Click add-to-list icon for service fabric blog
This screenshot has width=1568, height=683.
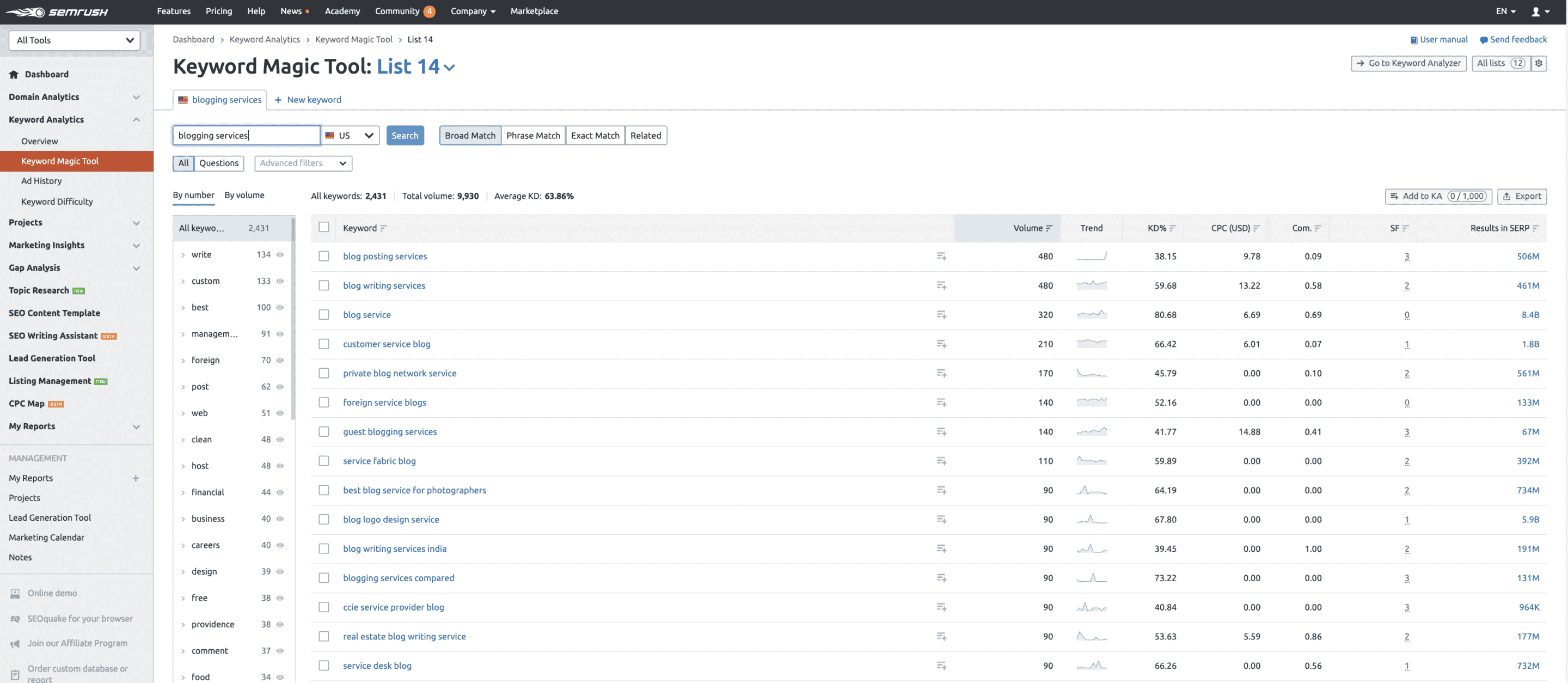941,461
